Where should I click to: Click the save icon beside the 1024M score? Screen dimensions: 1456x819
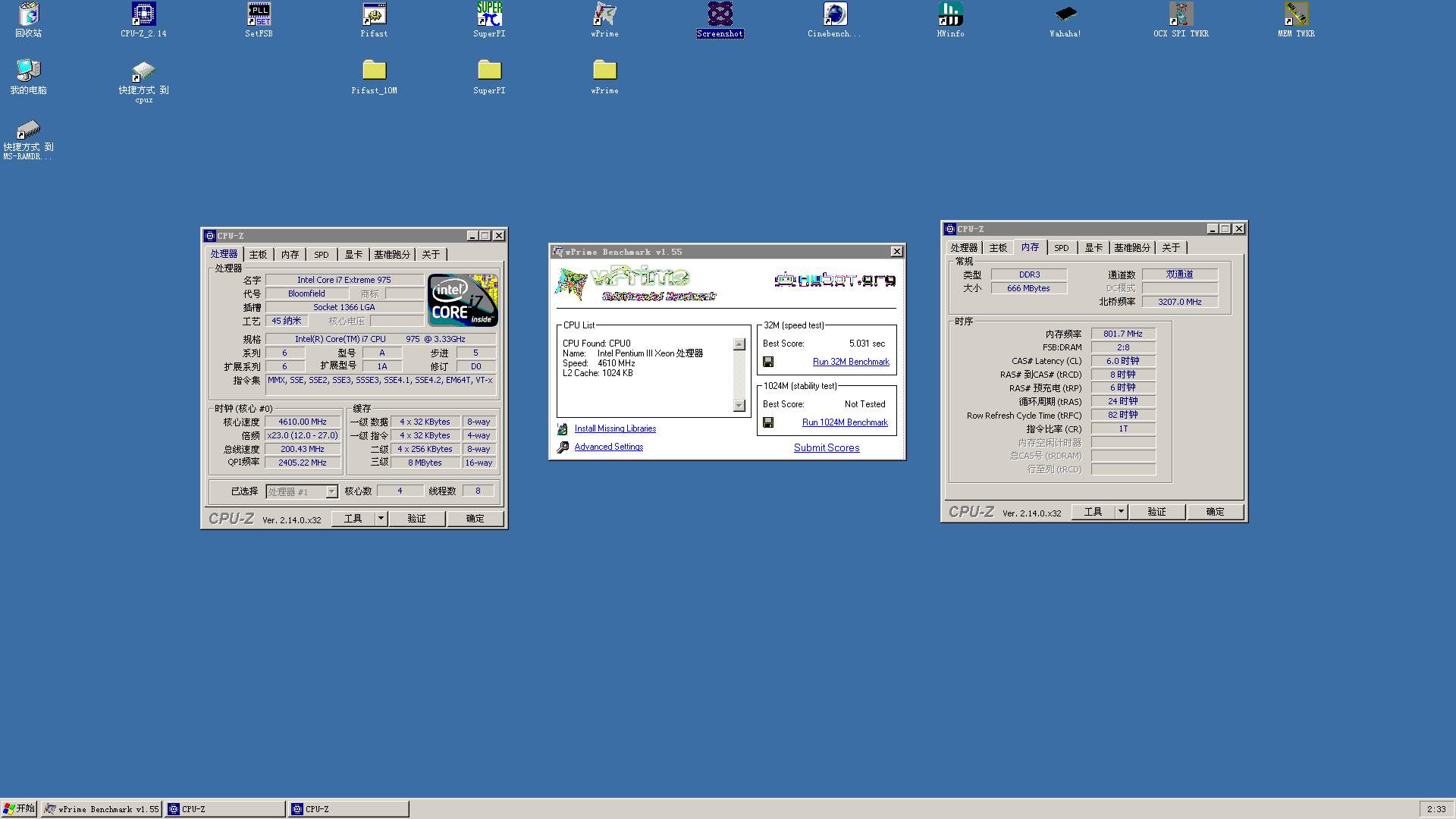click(768, 423)
